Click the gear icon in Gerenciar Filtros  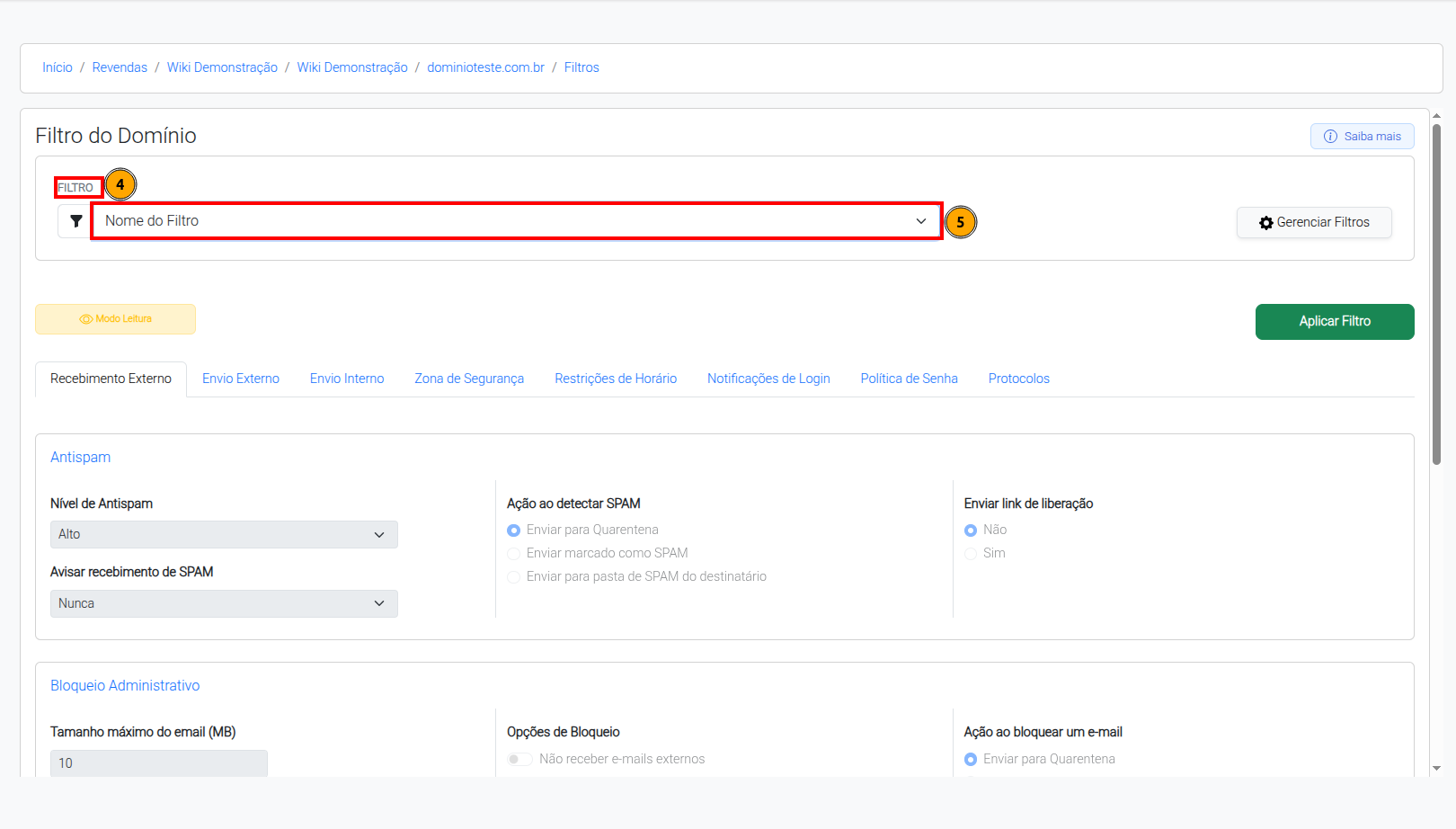tap(1266, 223)
